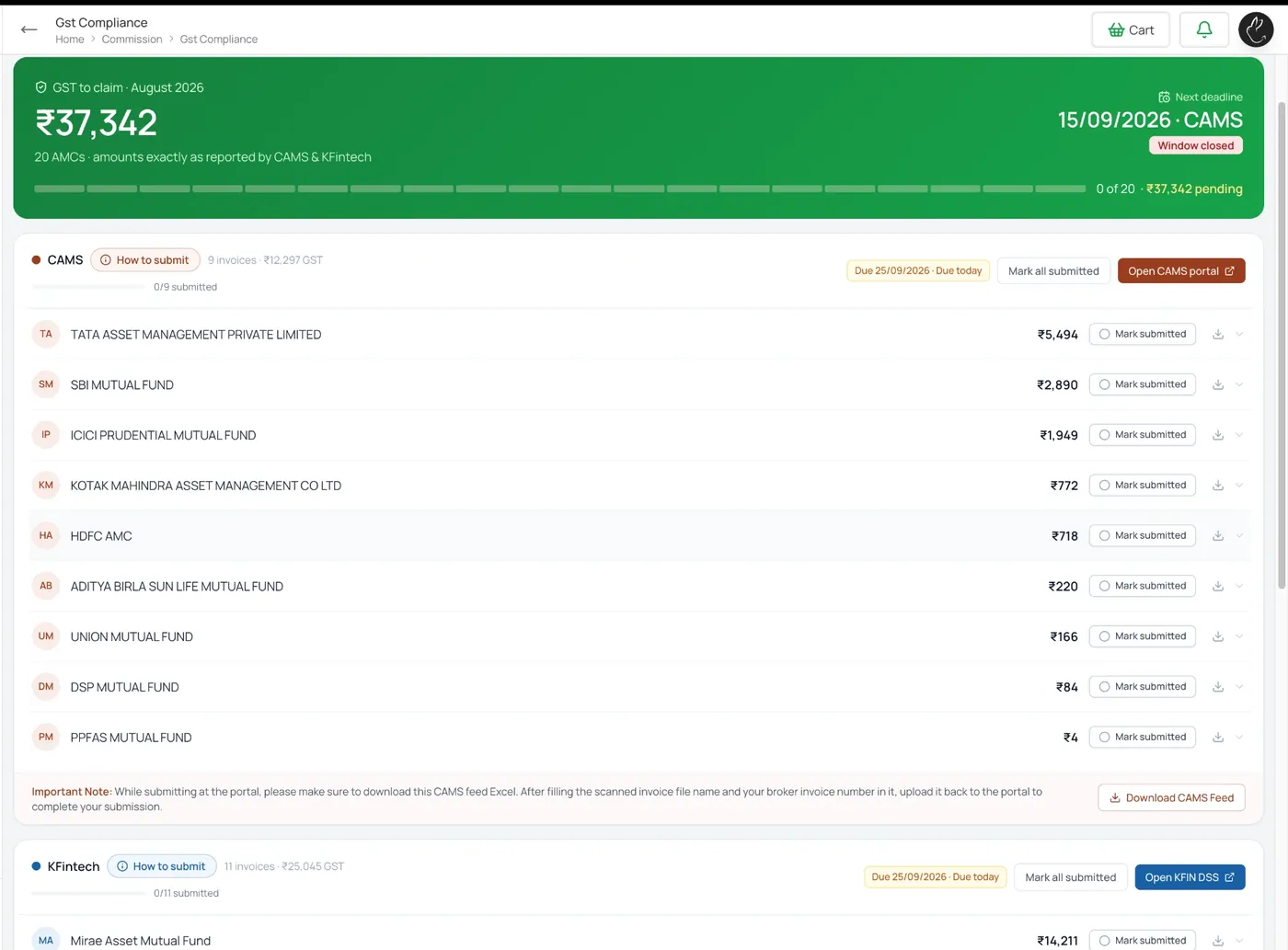Click the TA avatar for TATA row
Image resolution: width=1288 pixels, height=950 pixels.
tap(46, 334)
